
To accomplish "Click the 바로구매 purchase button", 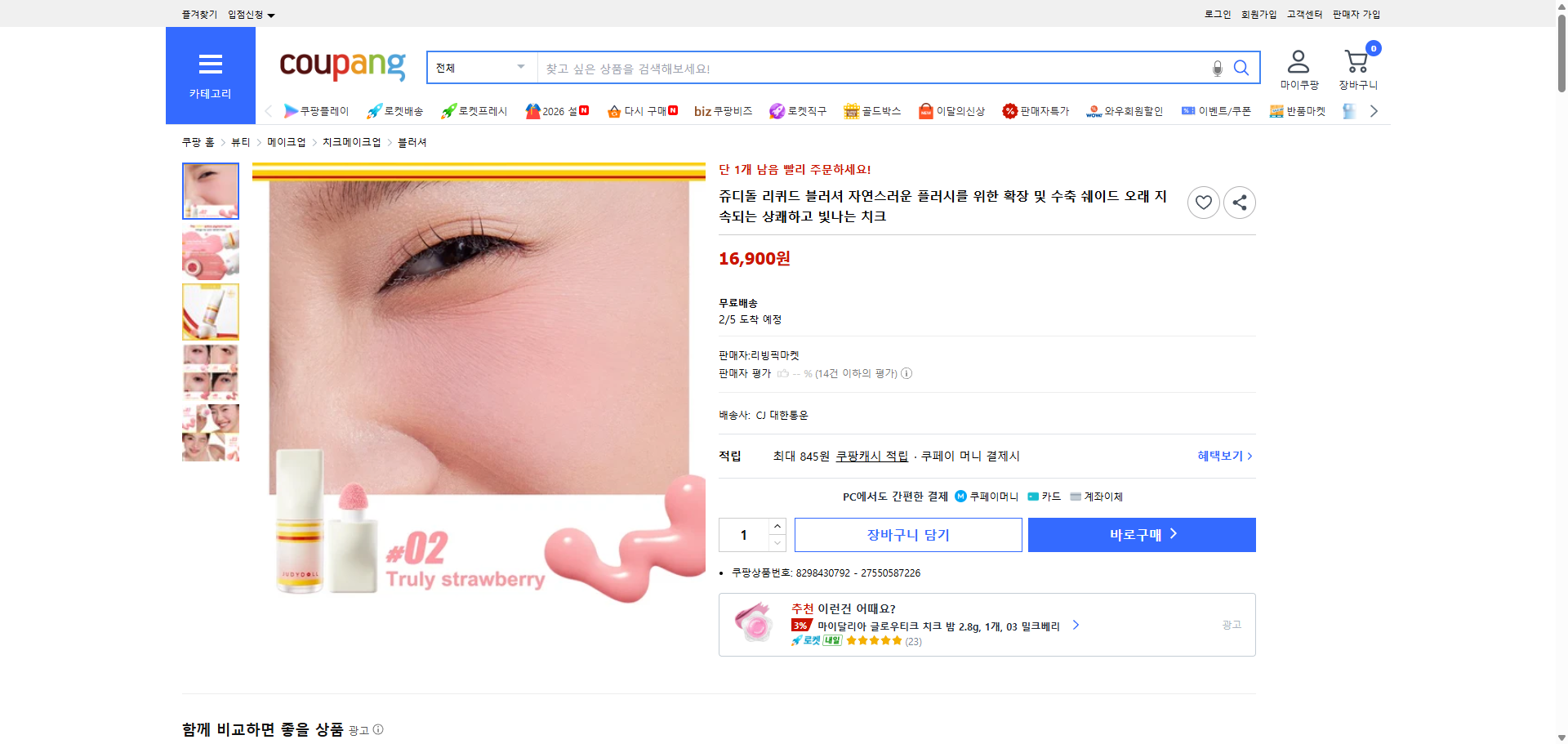I will tap(1141, 535).
